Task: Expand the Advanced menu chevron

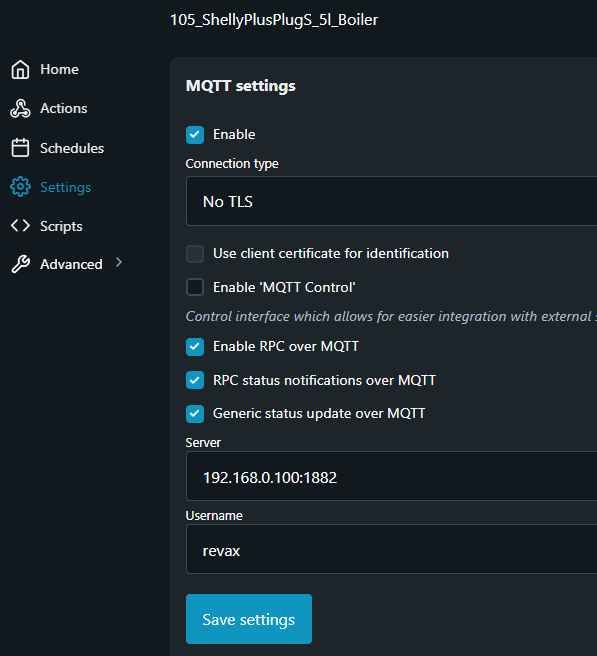Action: click(119, 262)
